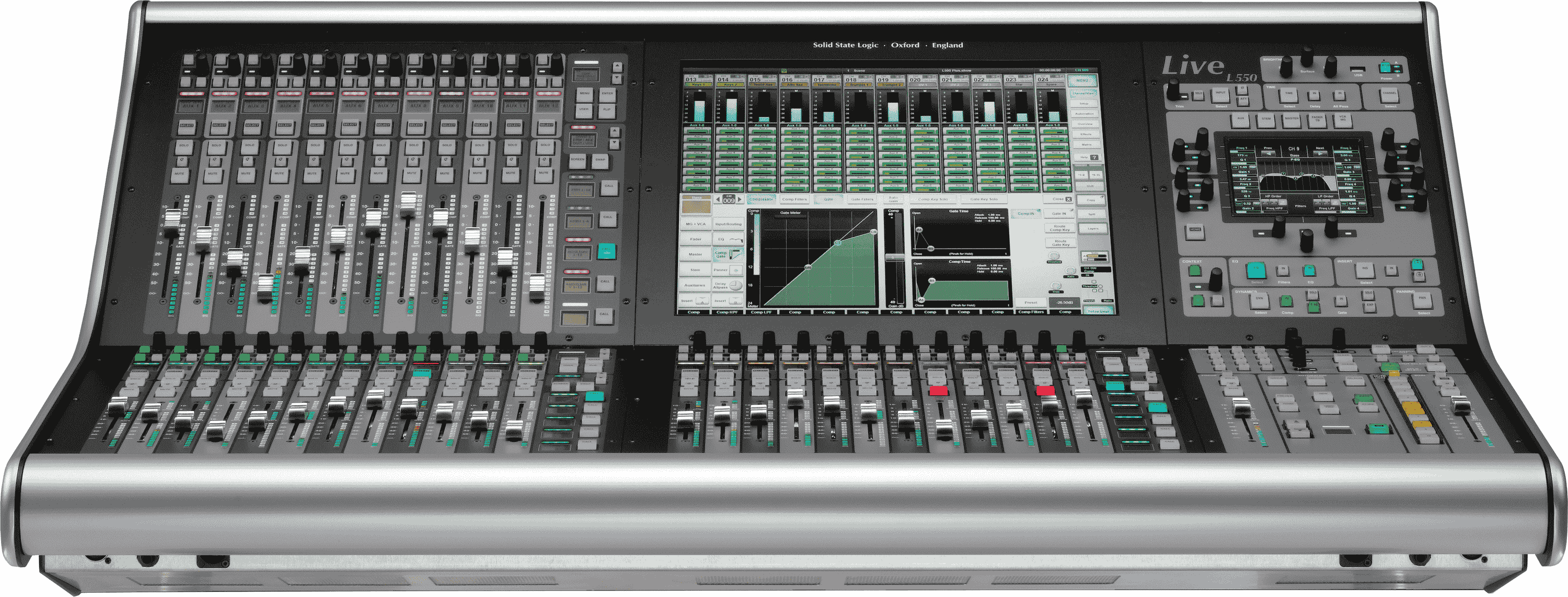Tap the Panner icon in the channel list
The width and height of the screenshot is (1568, 597).
(x=729, y=270)
